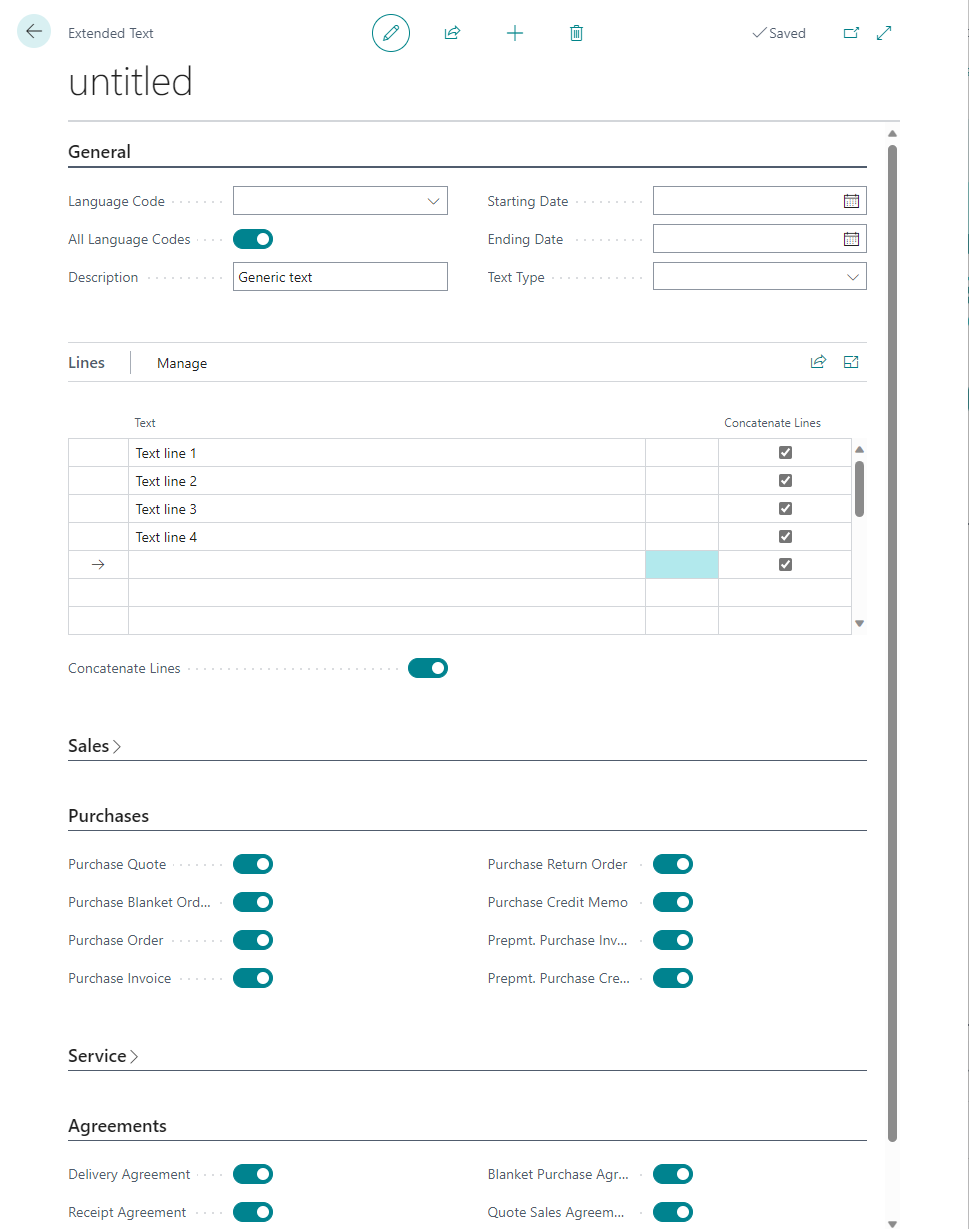Viewport: 969px width, 1229px height.
Task: Click the share icon in top toolbar
Action: click(x=452, y=33)
